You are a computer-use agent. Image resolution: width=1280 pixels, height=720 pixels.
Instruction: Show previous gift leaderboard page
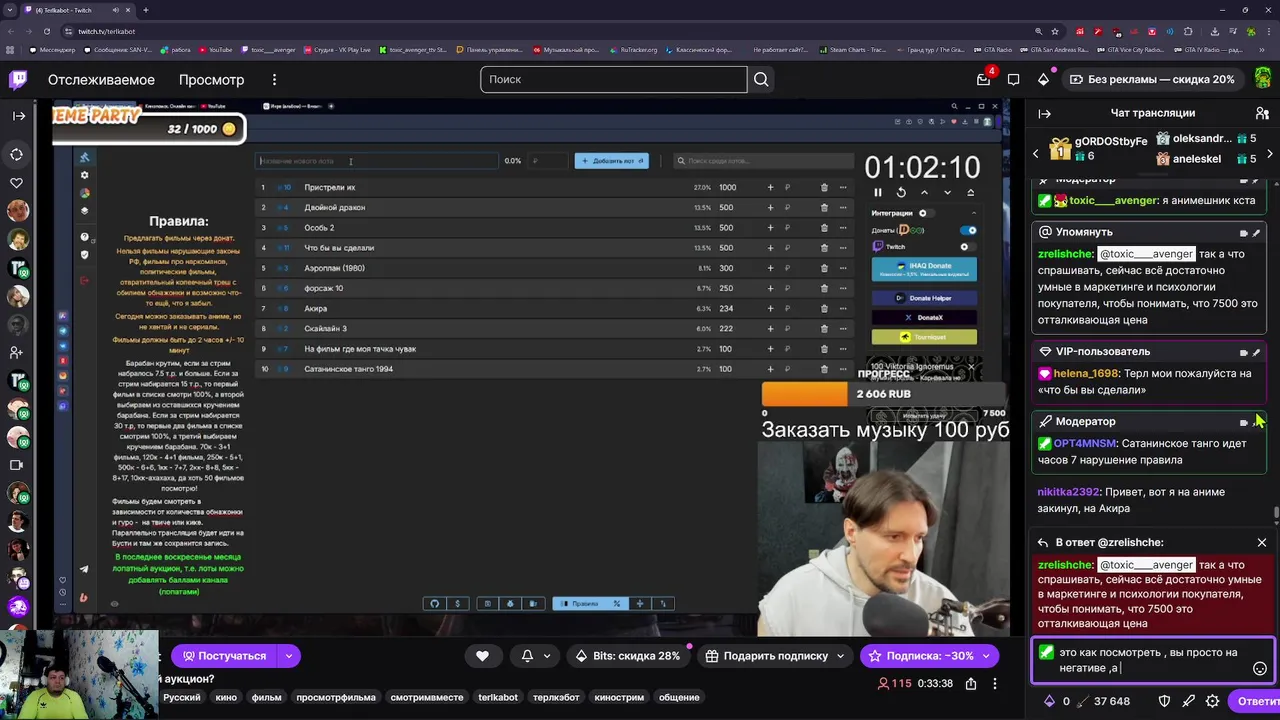(1036, 154)
